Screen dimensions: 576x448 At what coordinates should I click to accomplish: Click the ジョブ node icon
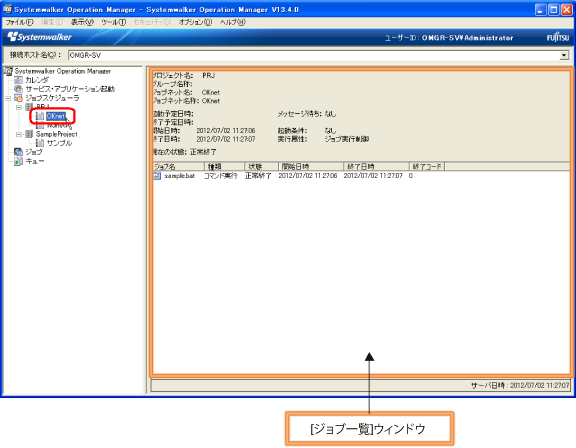click(x=18, y=152)
